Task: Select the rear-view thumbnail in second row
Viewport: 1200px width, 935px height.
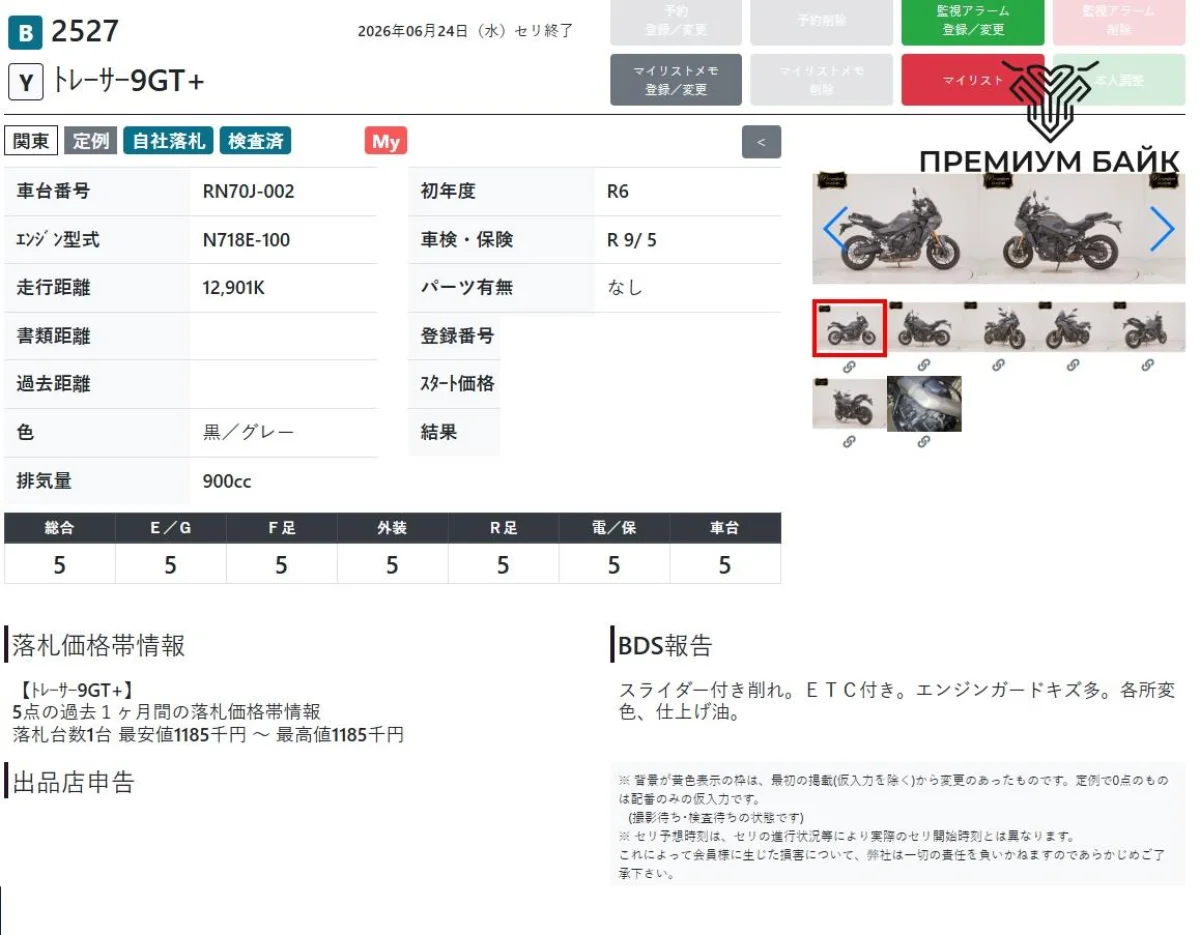Action: [849, 404]
